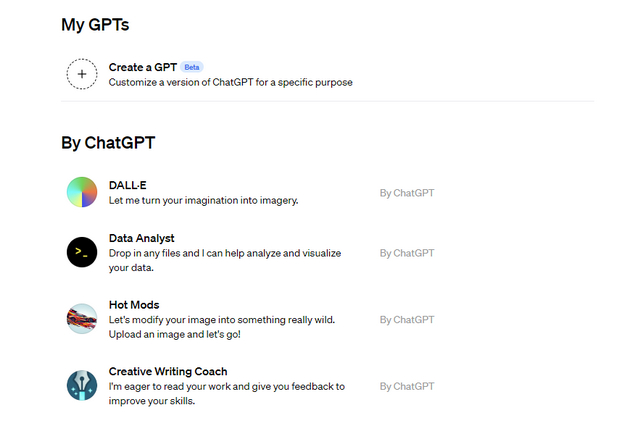Click By ChatGPT label beside Hot Mods
The height and width of the screenshot is (429, 640).
(407, 320)
